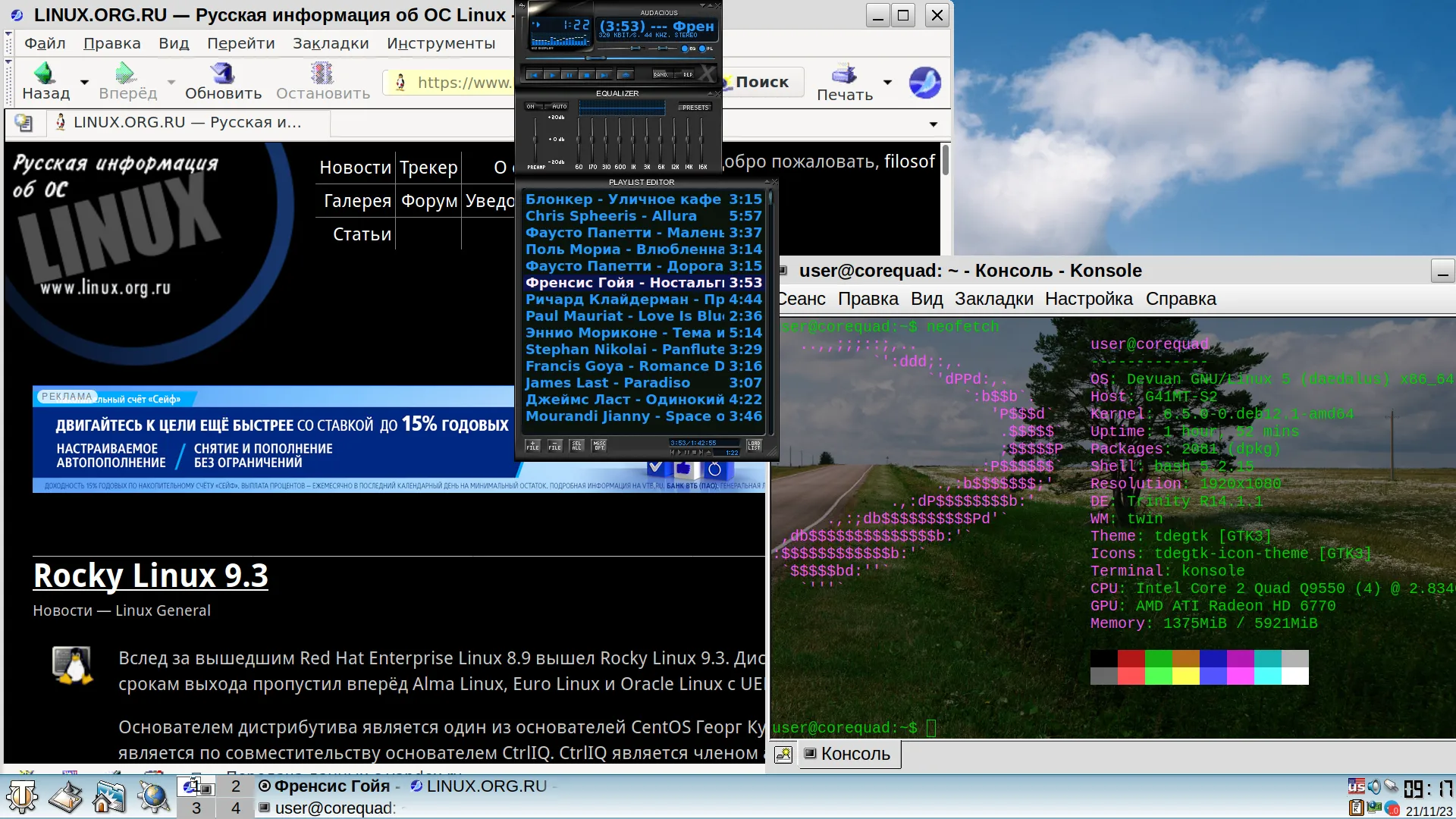Image resolution: width=1456 pixels, height=819 pixels.
Task: Click the Остановить stop button in Konqueror
Action: click(x=323, y=81)
